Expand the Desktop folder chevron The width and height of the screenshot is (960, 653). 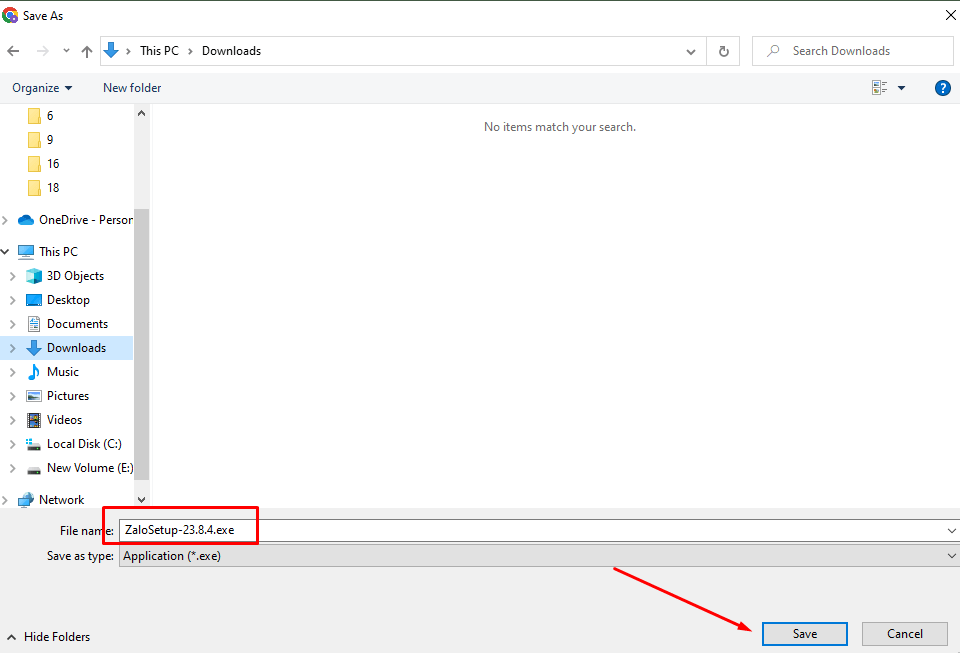click(12, 300)
